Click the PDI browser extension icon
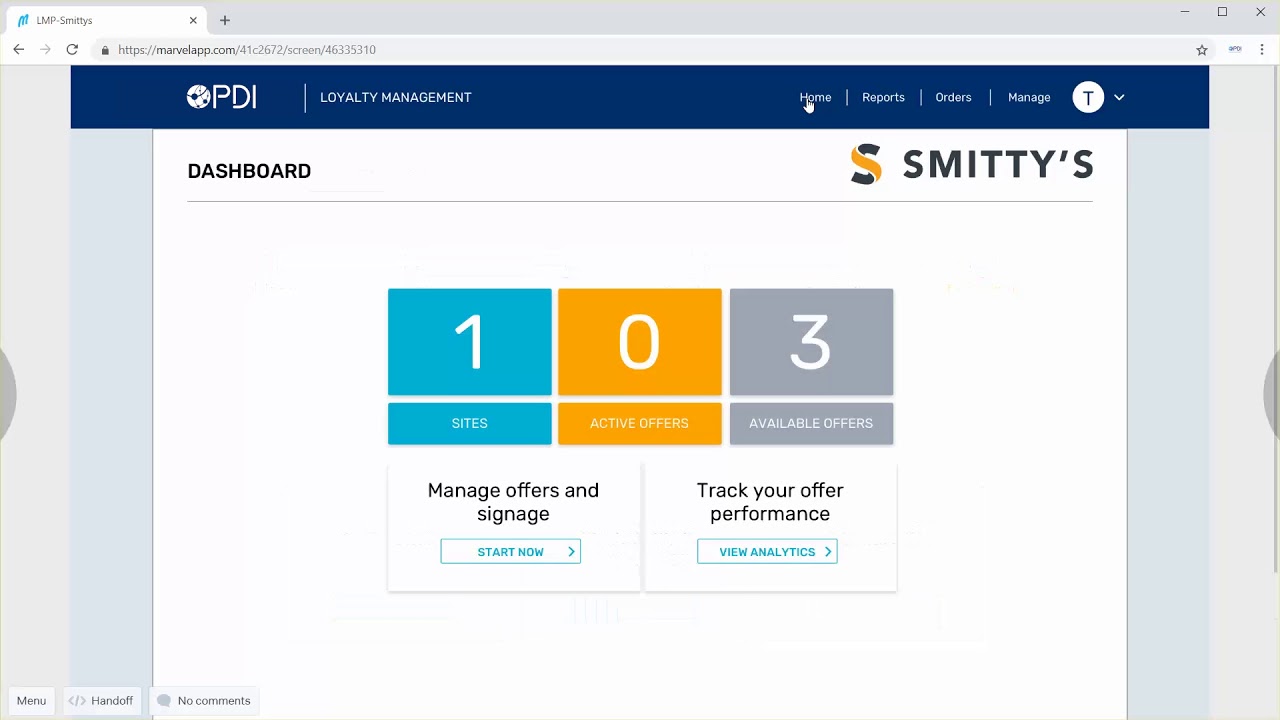Viewport: 1280px width, 720px height. tap(1235, 49)
